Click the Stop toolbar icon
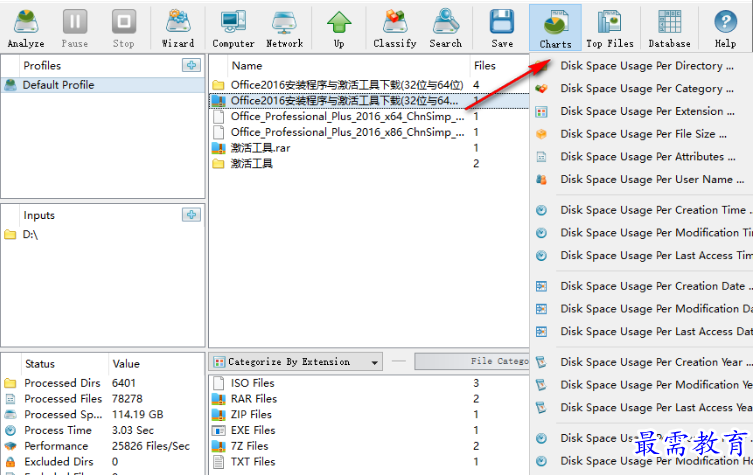 (124, 28)
